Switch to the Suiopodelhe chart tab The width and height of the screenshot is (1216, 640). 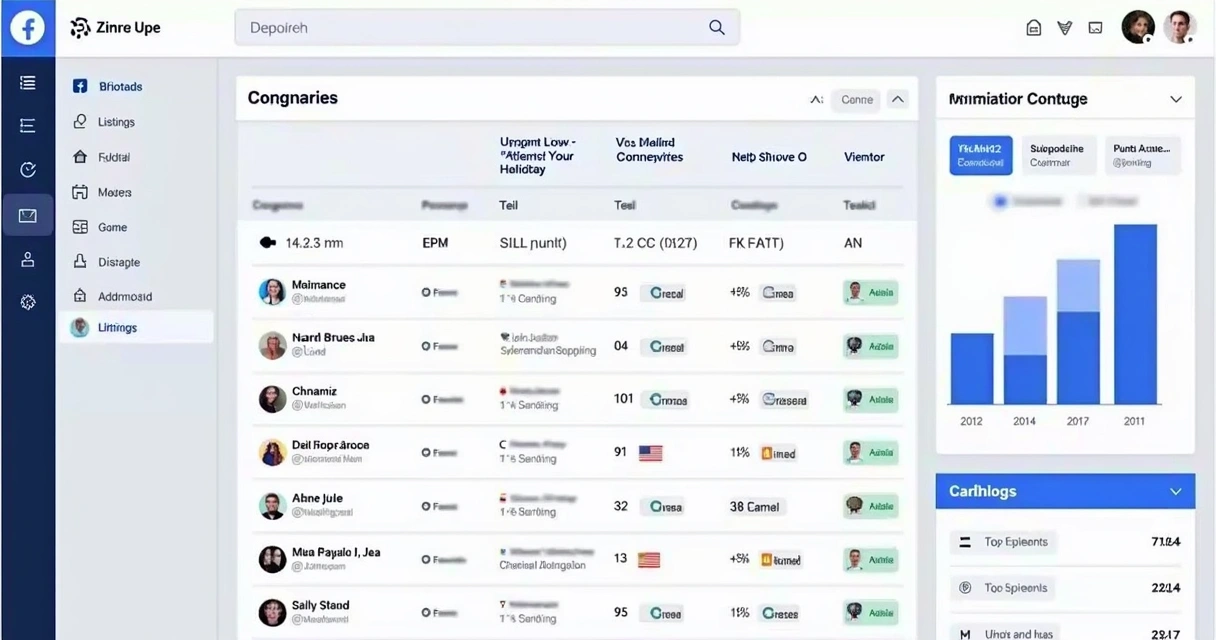pyautogui.click(x=1057, y=155)
